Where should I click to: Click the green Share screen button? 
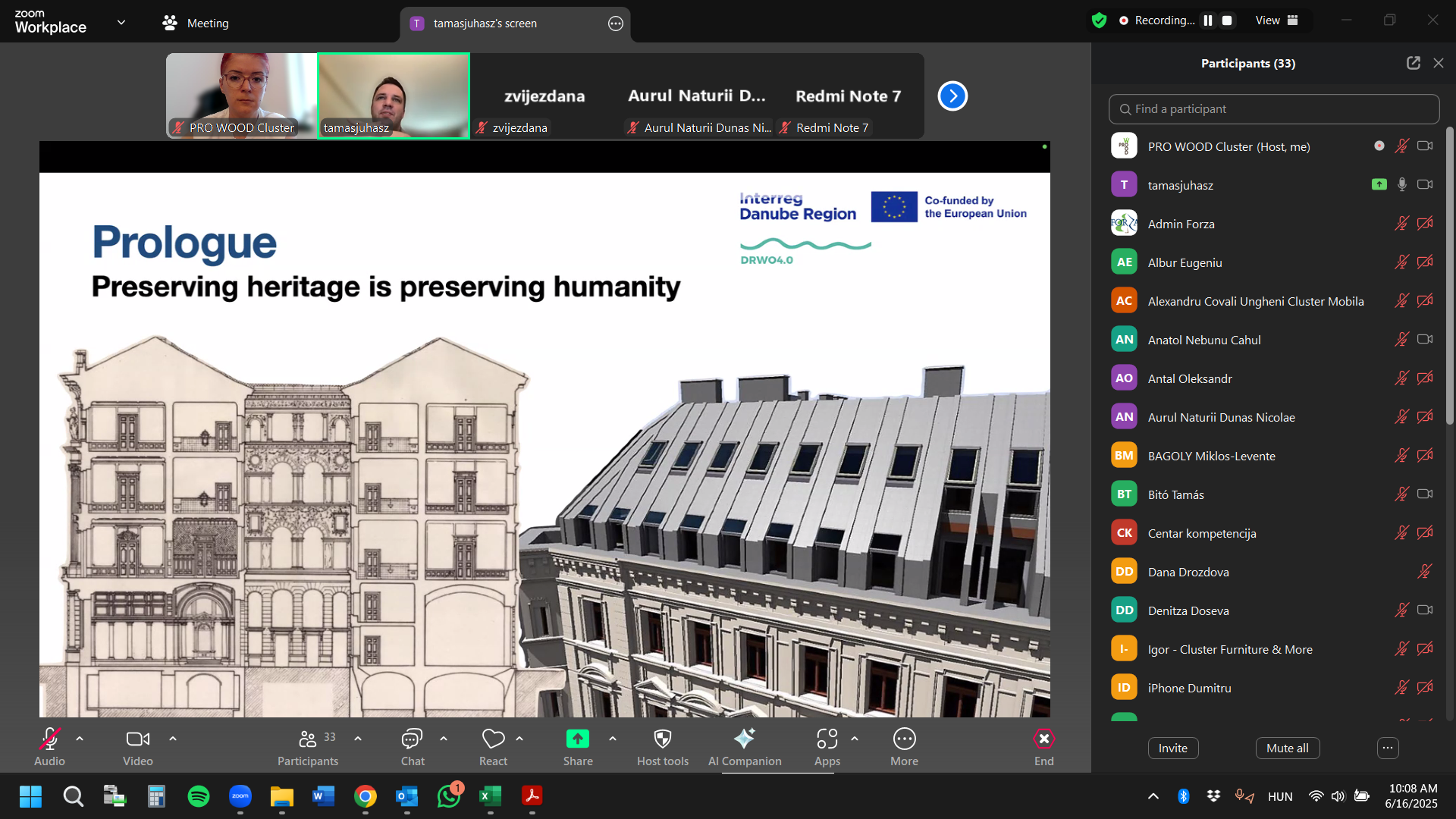click(x=578, y=747)
